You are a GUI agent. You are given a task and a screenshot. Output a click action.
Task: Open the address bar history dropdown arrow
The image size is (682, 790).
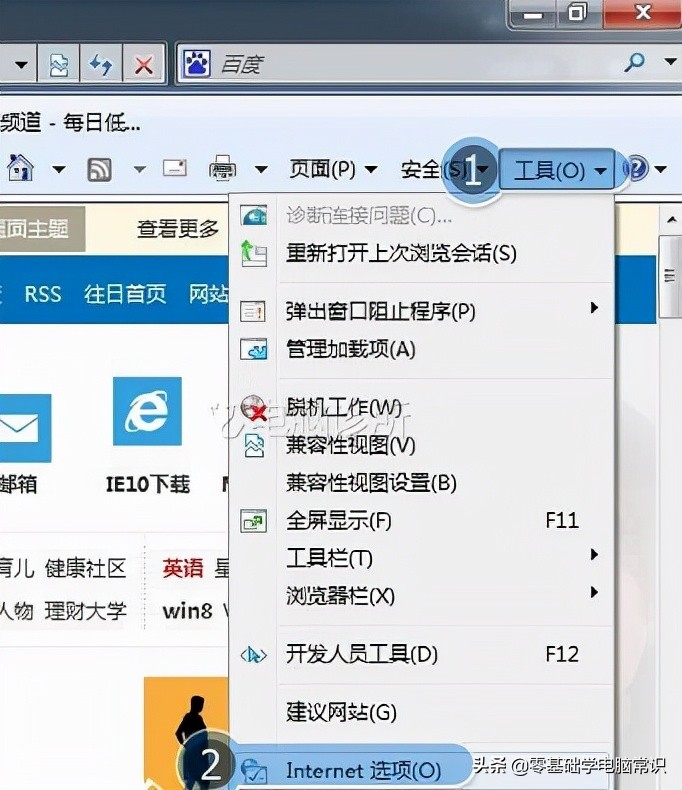[x=21, y=64]
